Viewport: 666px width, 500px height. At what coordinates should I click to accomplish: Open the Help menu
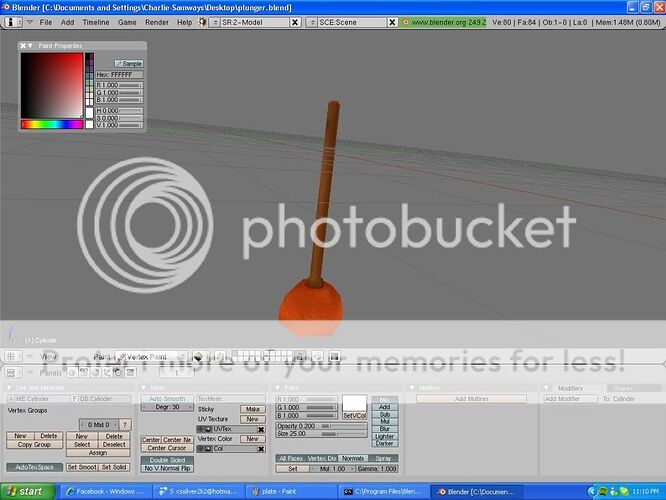tap(185, 22)
